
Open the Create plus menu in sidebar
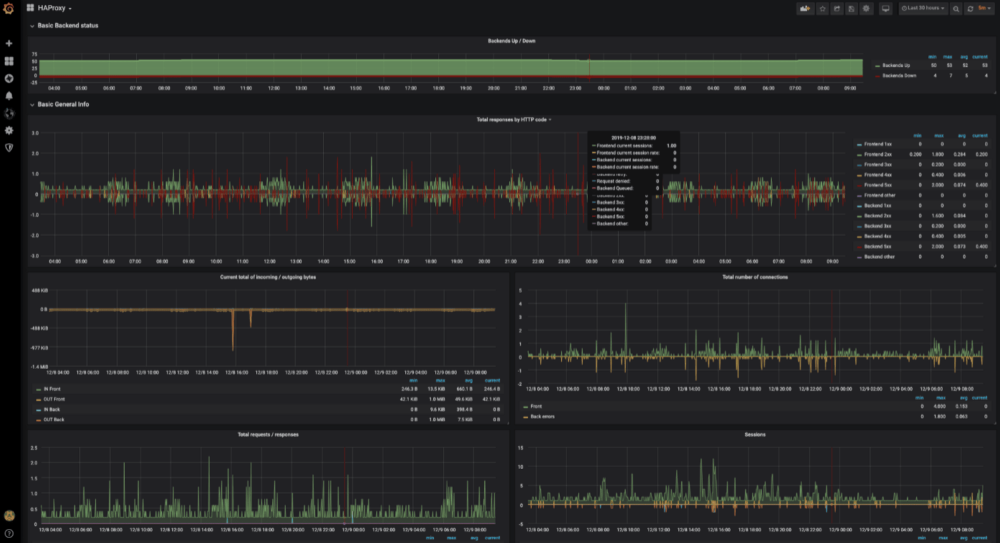point(9,44)
